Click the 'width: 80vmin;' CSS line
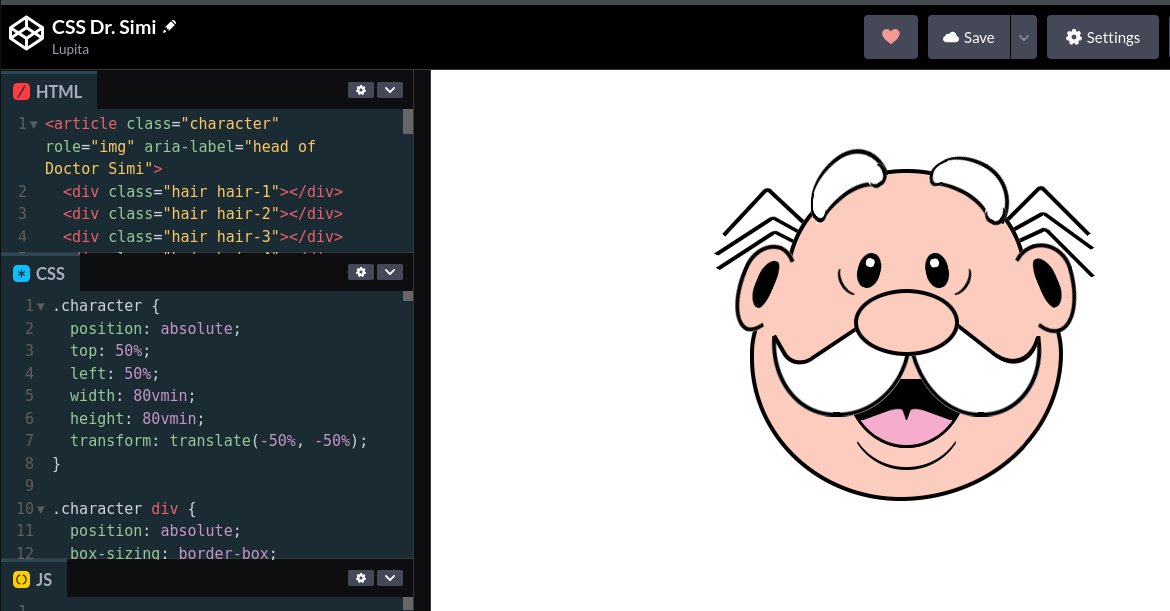Screen dimensions: 1170x611 coord(132,395)
